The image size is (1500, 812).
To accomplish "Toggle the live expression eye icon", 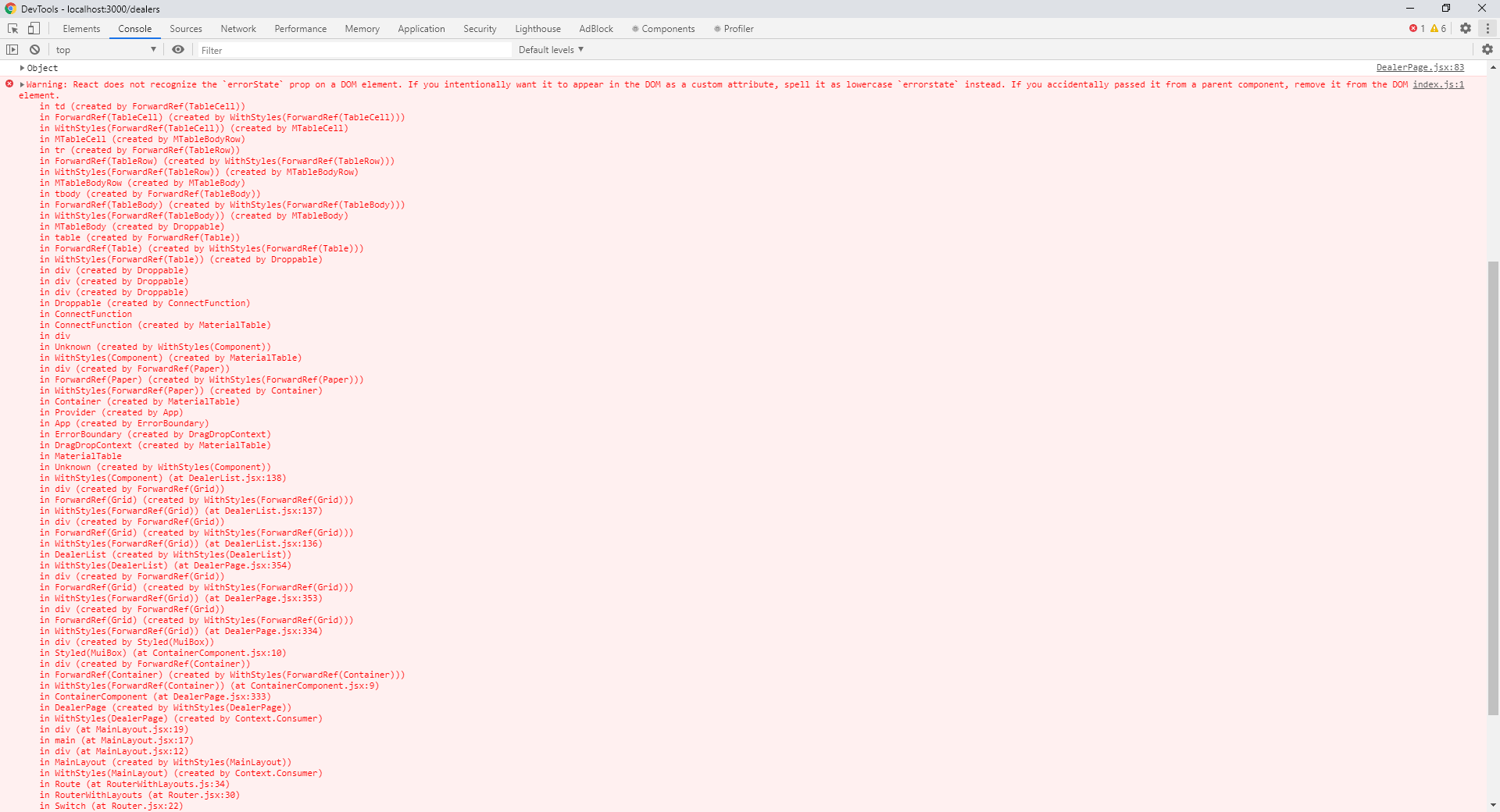I will (x=178, y=50).
